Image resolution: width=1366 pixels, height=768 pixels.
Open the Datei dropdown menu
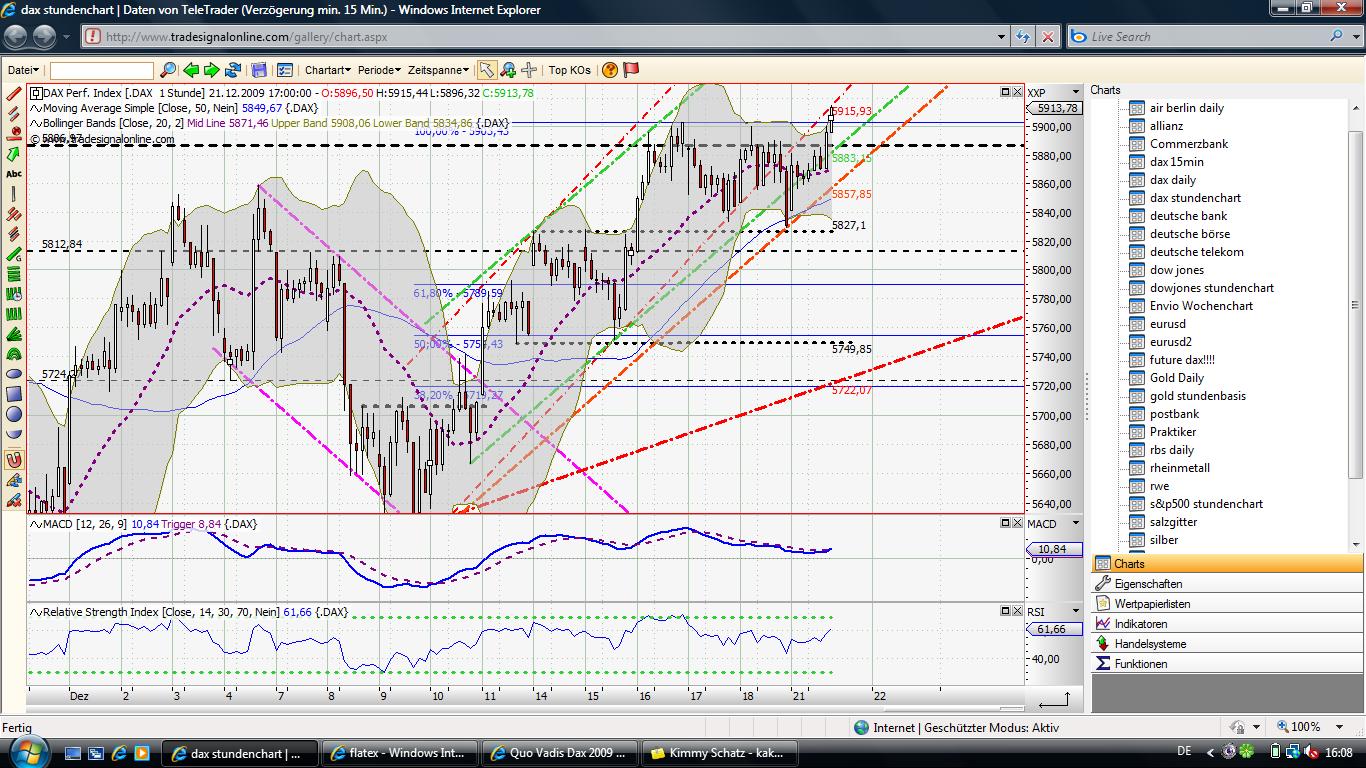click(x=24, y=70)
